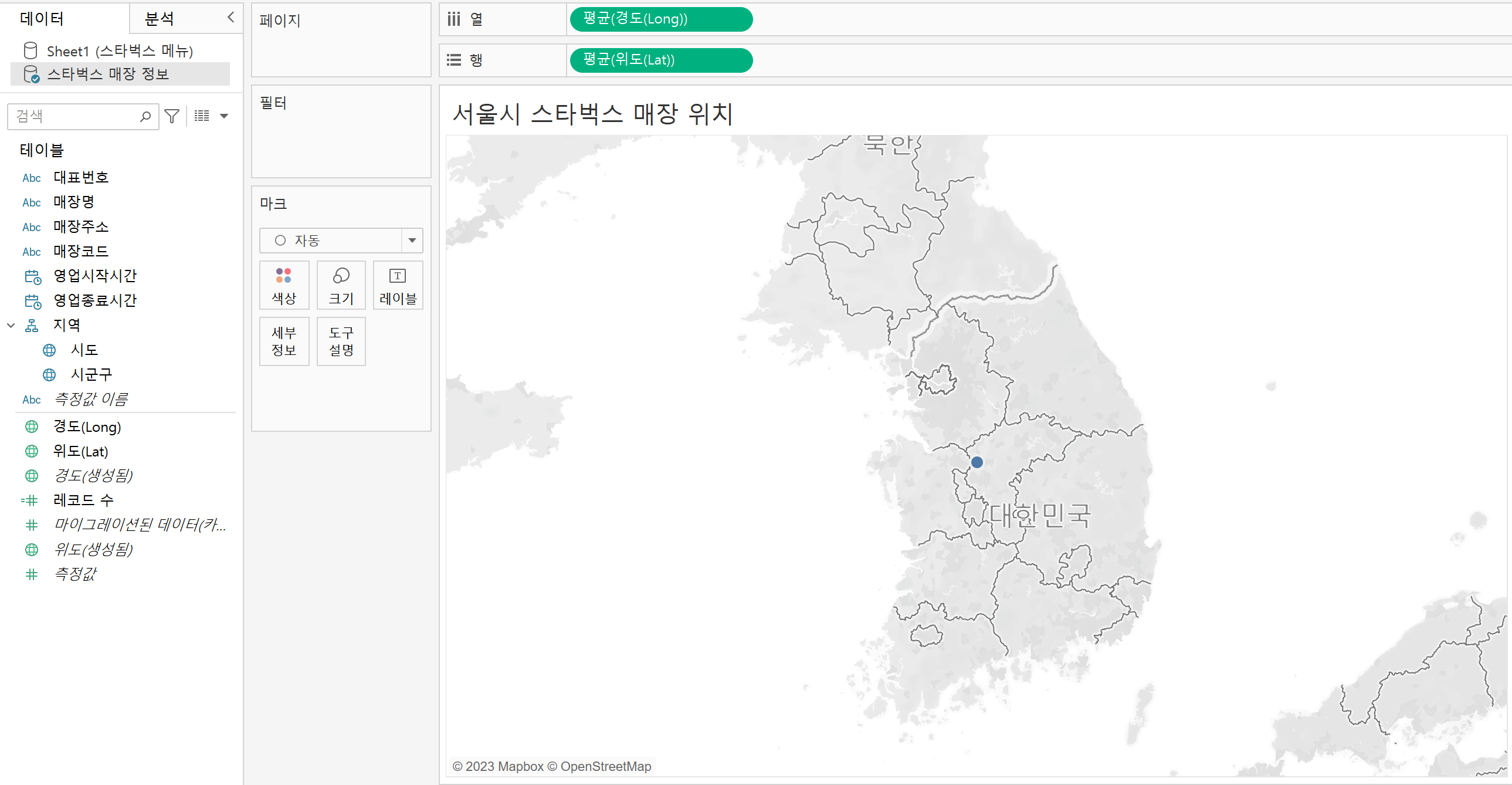Select the 경도(Long) measure
This screenshot has width=1512, height=785.
(x=87, y=427)
